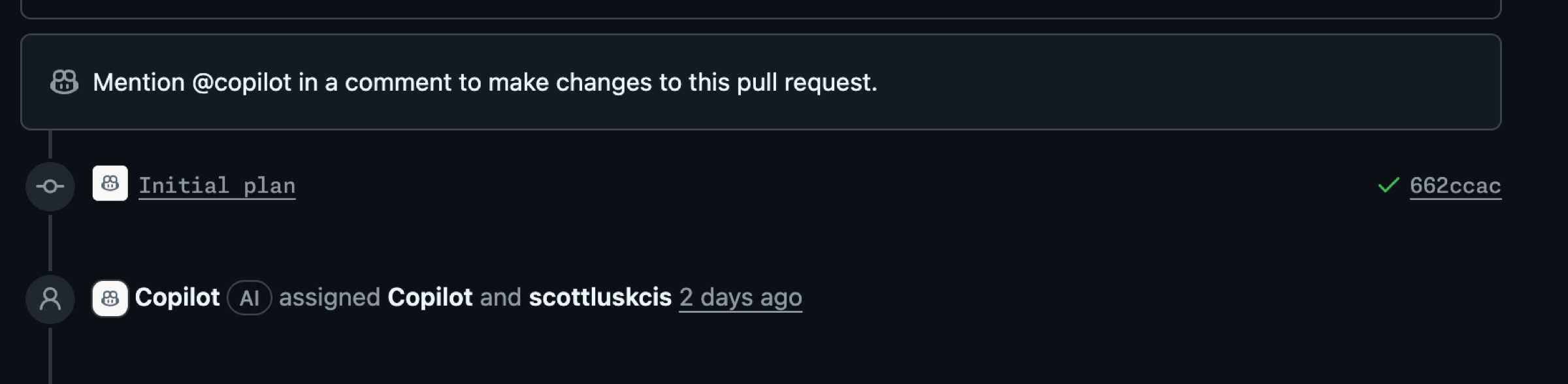Image resolution: width=1568 pixels, height=384 pixels.
Task: Open commit hash 662ccac
Action: [x=1455, y=186]
